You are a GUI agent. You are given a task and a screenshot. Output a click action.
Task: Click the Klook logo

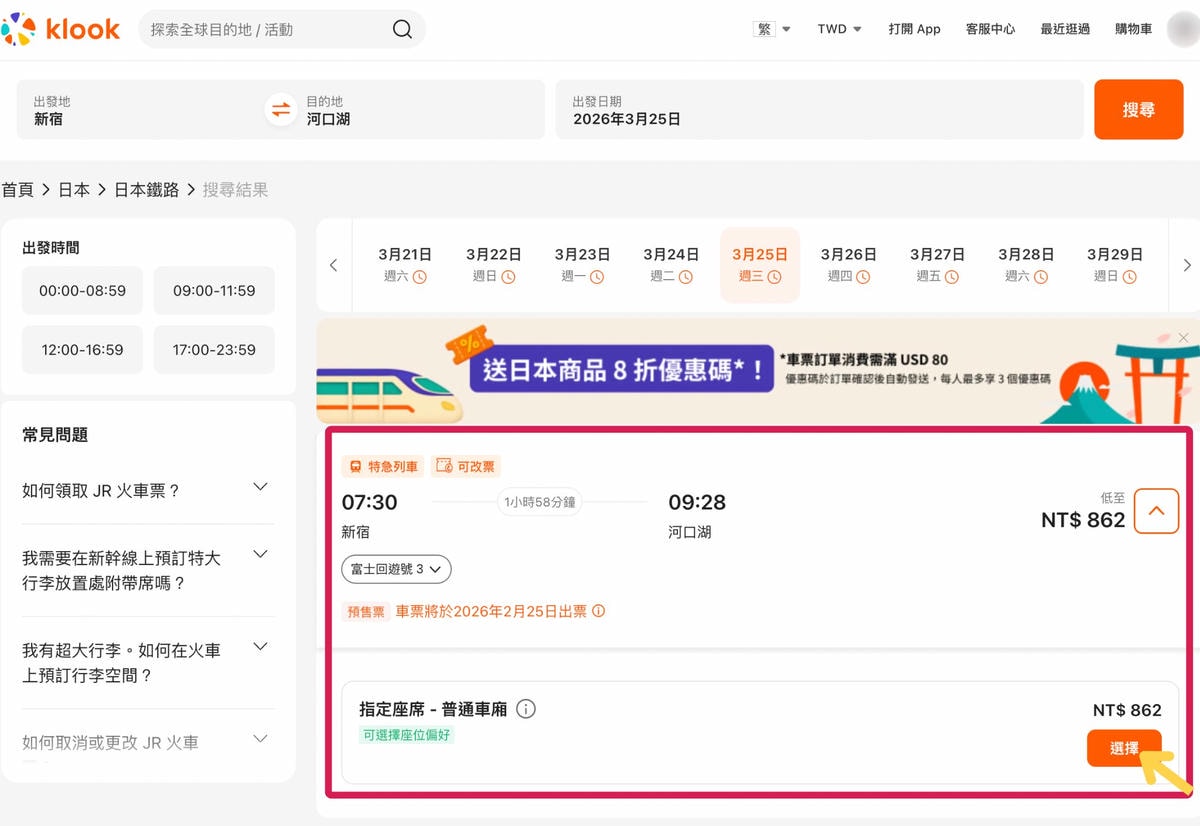[61, 30]
